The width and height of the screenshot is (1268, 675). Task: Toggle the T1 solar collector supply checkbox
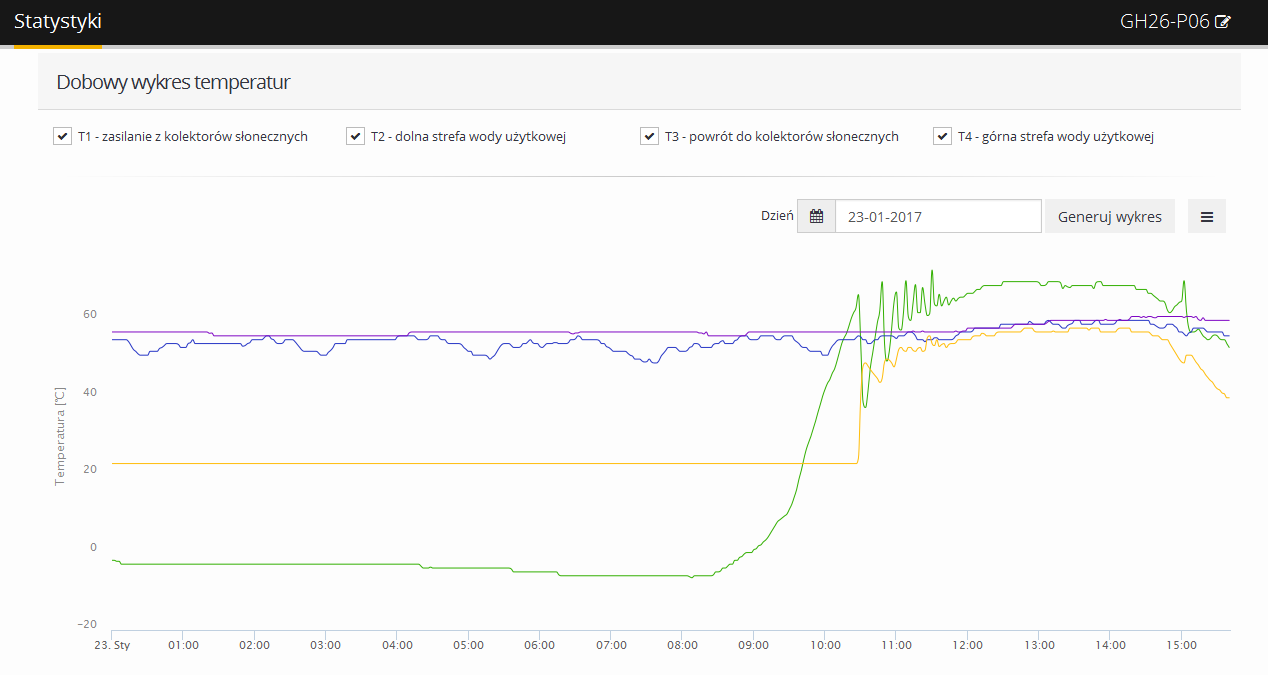[62, 136]
